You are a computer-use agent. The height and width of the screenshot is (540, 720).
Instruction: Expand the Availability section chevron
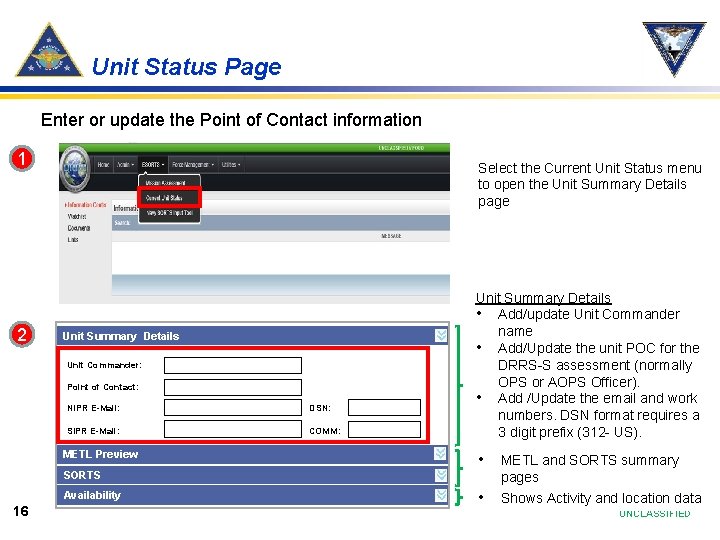(x=441, y=495)
